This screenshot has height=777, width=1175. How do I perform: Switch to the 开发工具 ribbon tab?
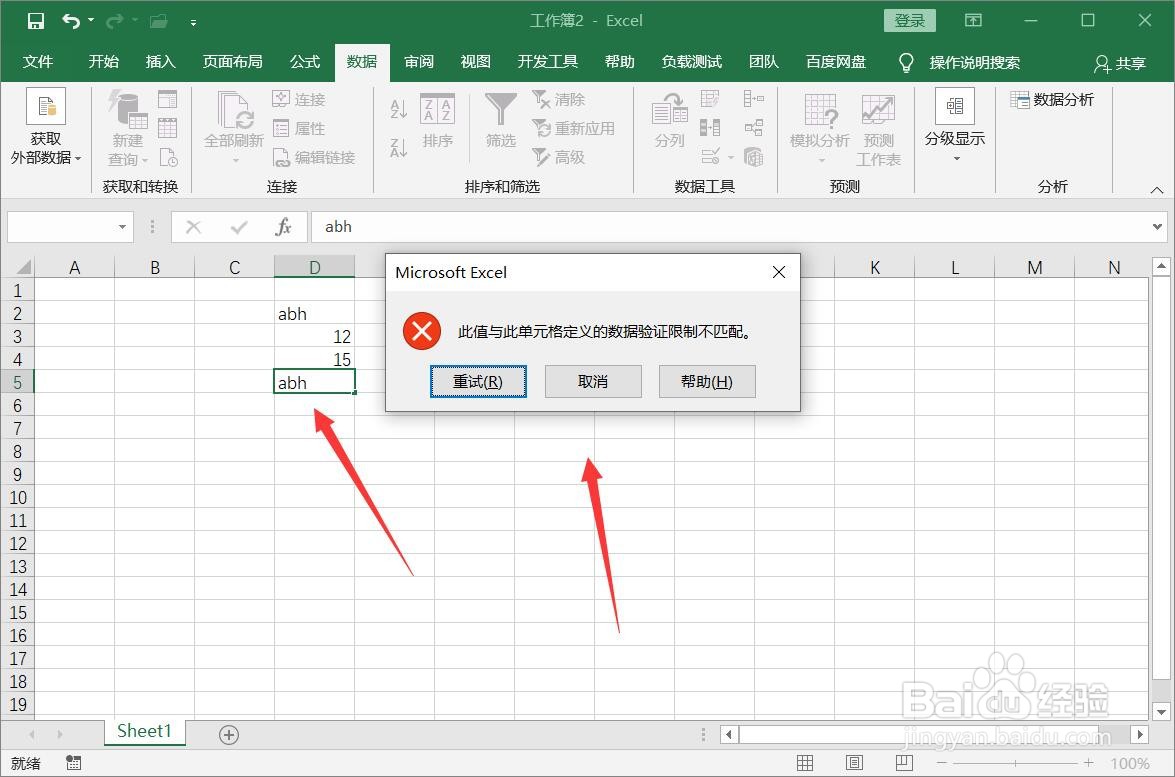(x=547, y=61)
